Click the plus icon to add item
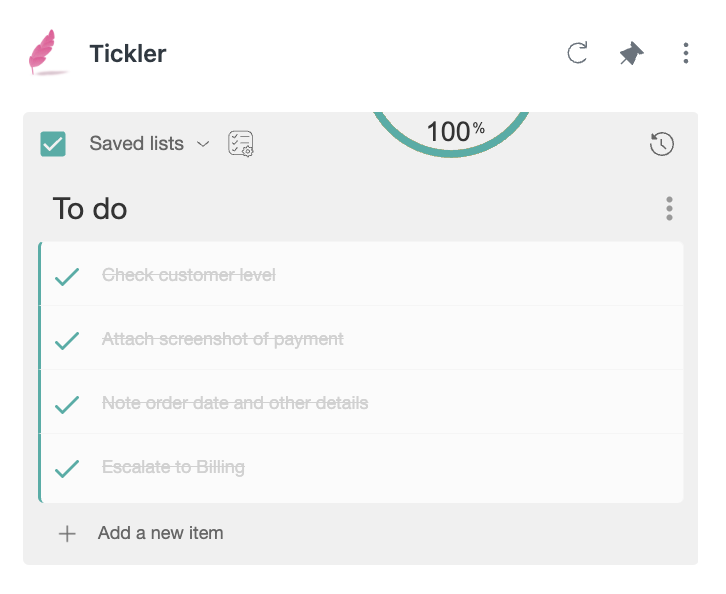The width and height of the screenshot is (726, 594). pos(67,534)
